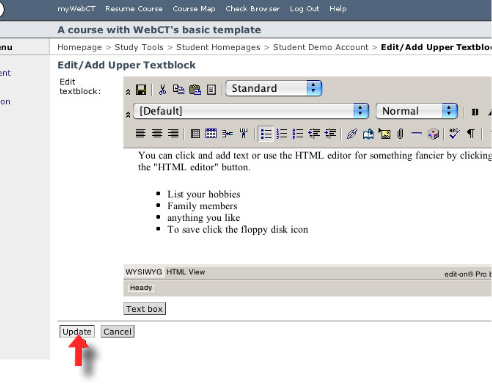Insert a hyperlink using the link icon
492x385 pixels.
pos(352,134)
